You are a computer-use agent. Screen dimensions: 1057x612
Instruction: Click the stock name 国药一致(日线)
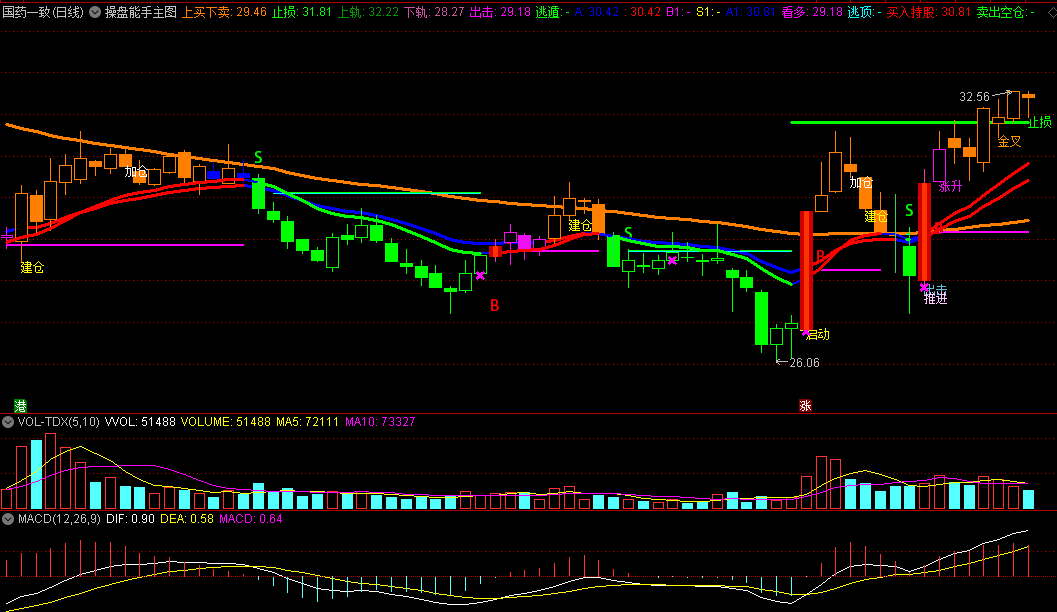(x=43, y=12)
